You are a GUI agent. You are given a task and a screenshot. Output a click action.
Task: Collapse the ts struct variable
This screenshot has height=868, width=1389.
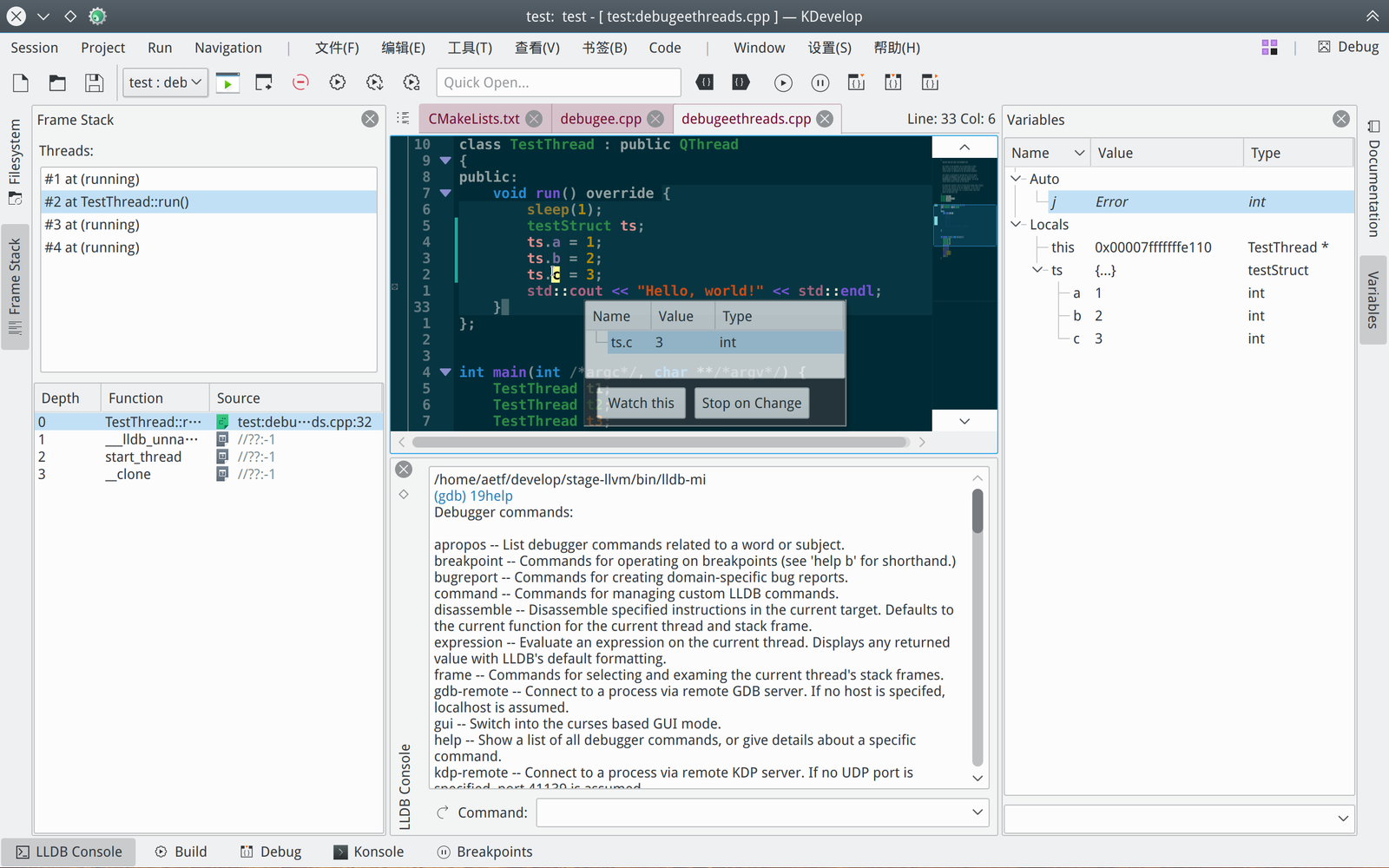1037,270
